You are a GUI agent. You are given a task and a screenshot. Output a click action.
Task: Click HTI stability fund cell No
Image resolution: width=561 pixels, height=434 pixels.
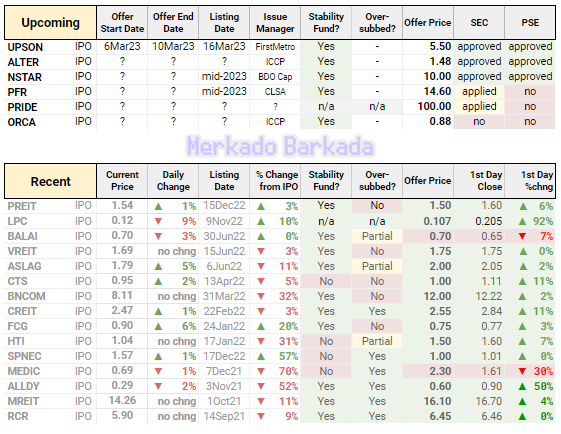(x=326, y=342)
